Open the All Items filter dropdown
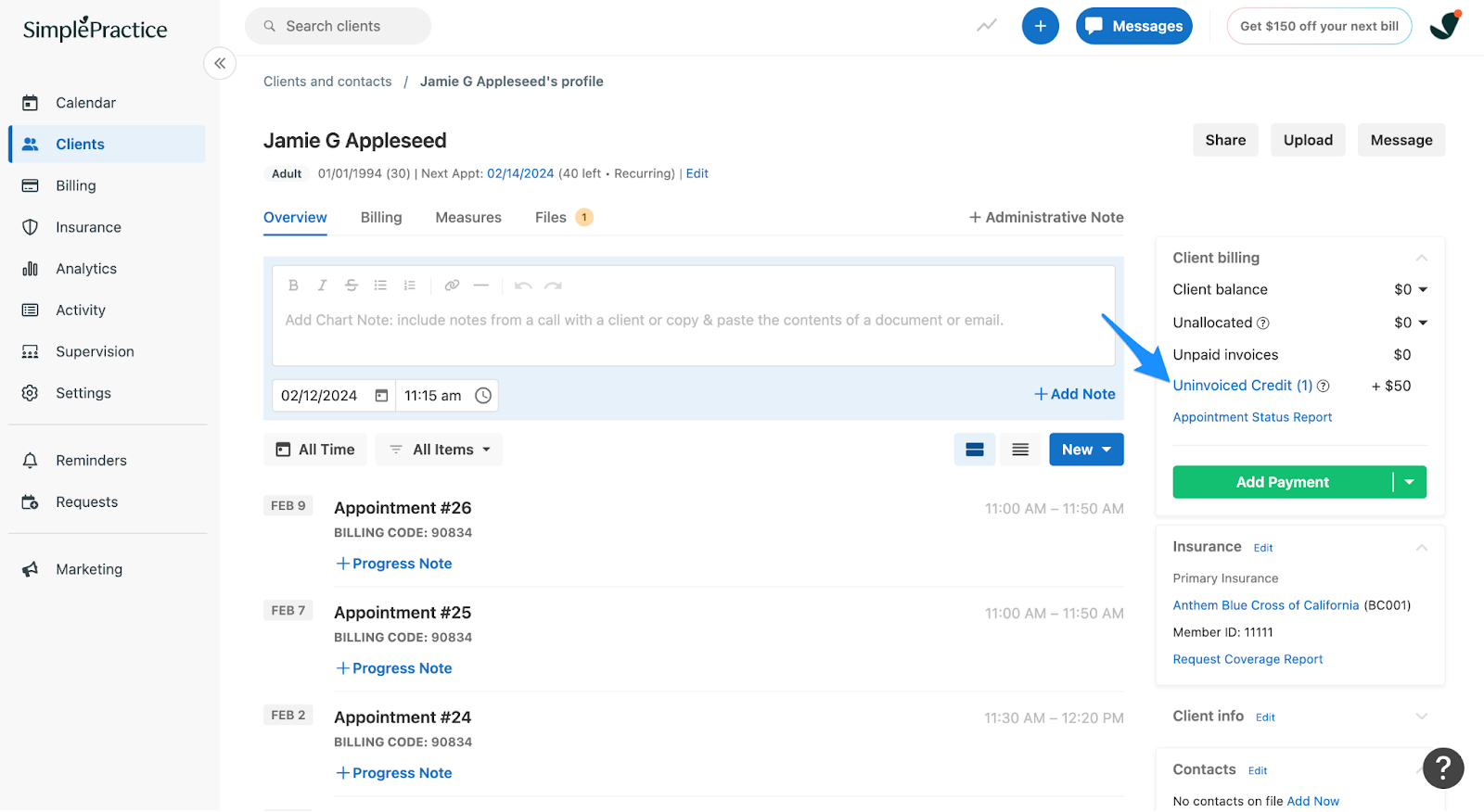This screenshot has width=1484, height=812. click(x=439, y=450)
